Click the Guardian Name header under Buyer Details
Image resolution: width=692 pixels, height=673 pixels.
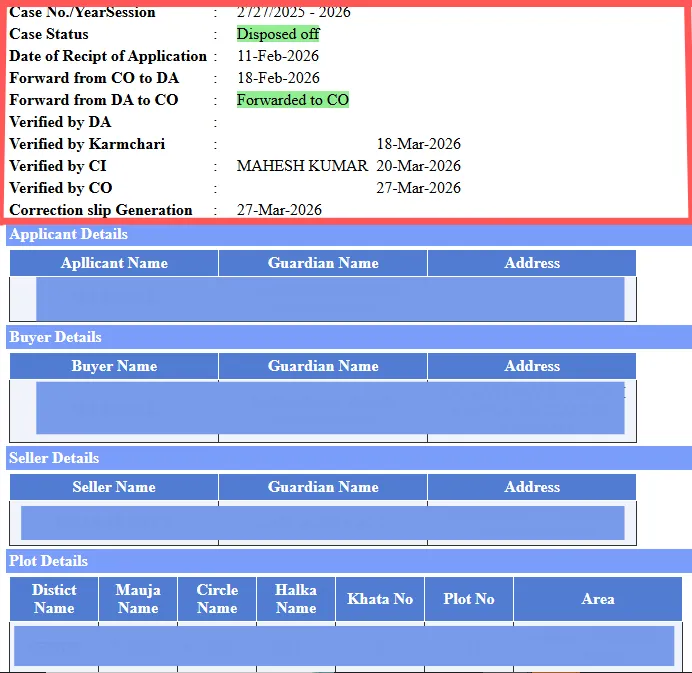[x=323, y=366]
